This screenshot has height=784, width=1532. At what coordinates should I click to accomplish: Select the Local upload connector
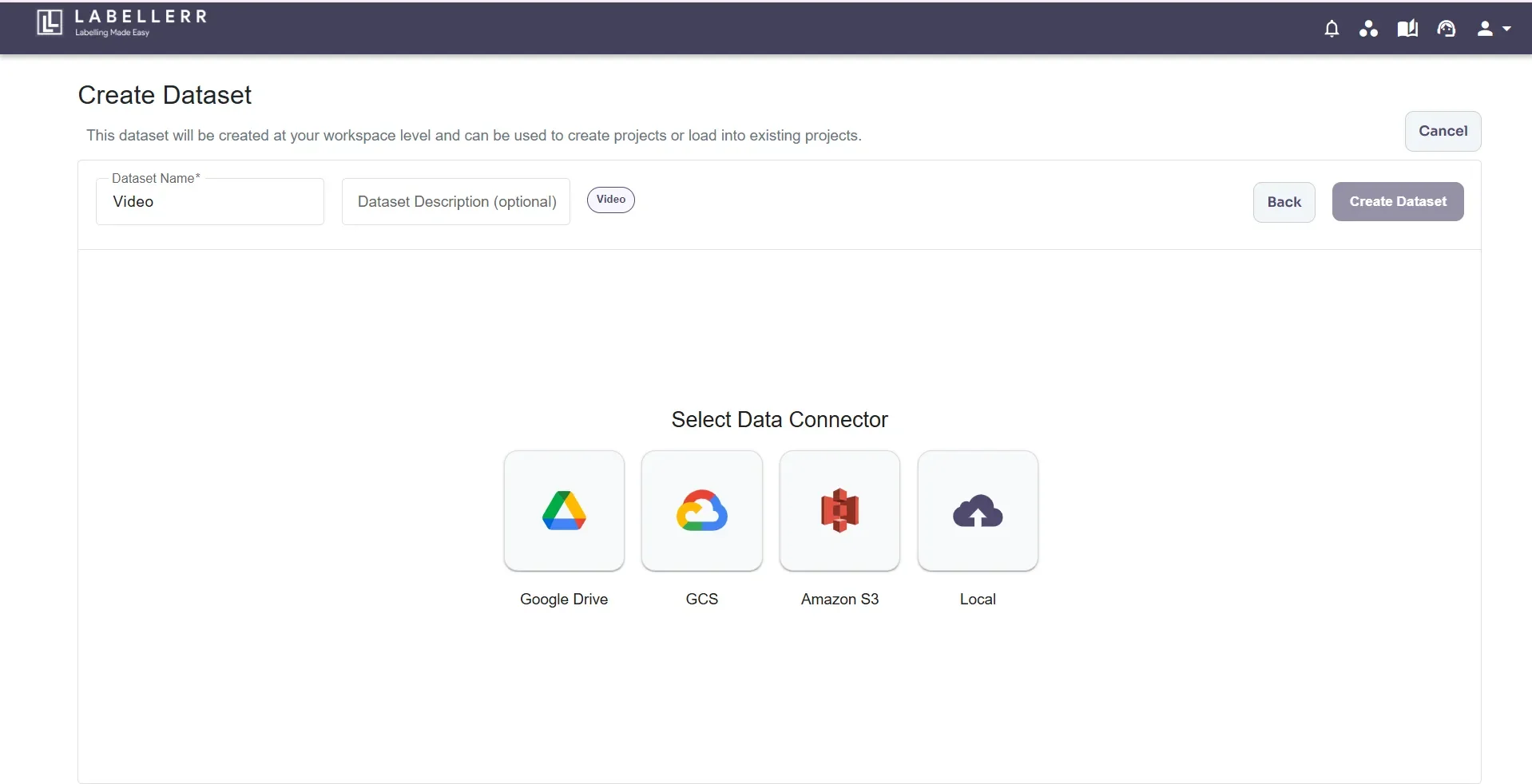978,511
